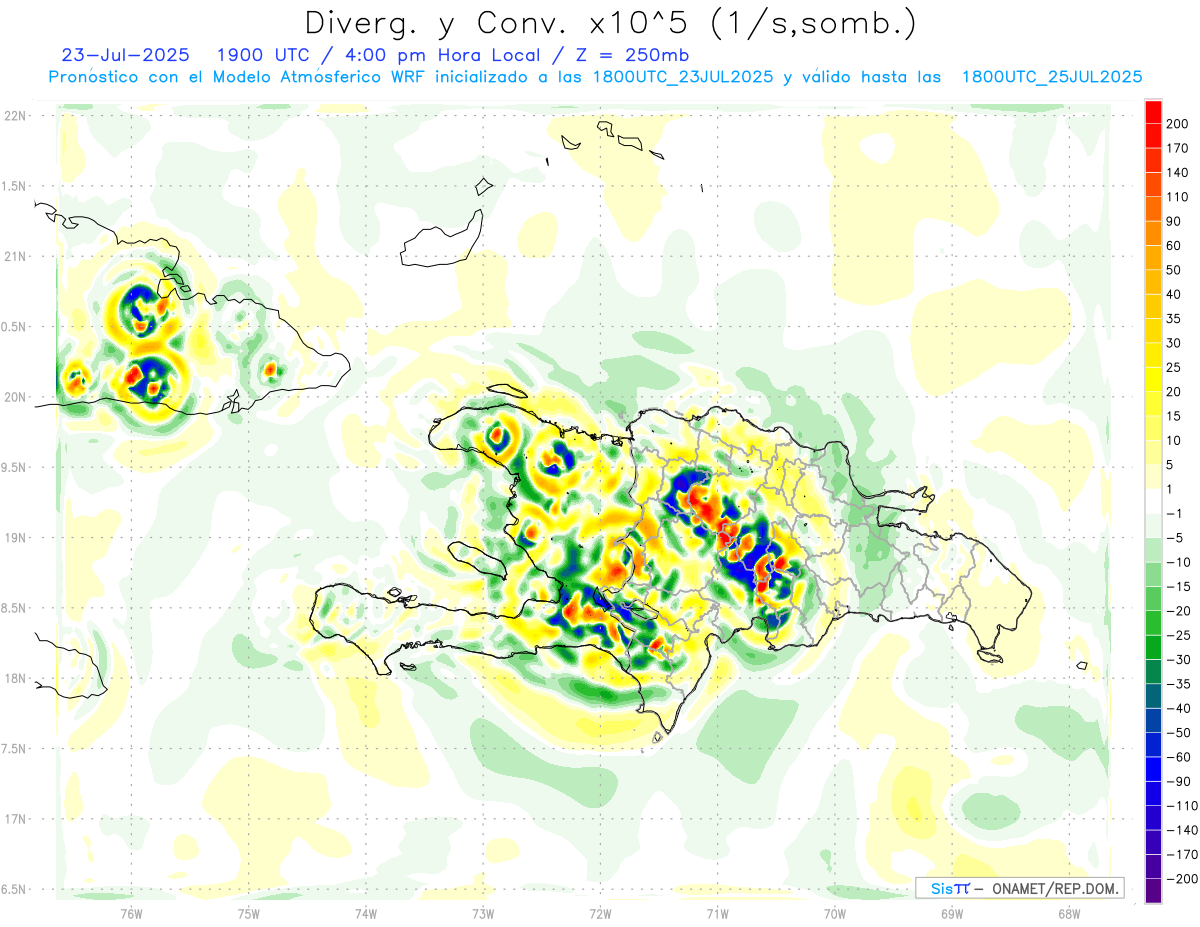Viewport: 1200px width, 927px height.
Task: Click the colorbar value '-20'
Action: pyautogui.click(x=1178, y=611)
